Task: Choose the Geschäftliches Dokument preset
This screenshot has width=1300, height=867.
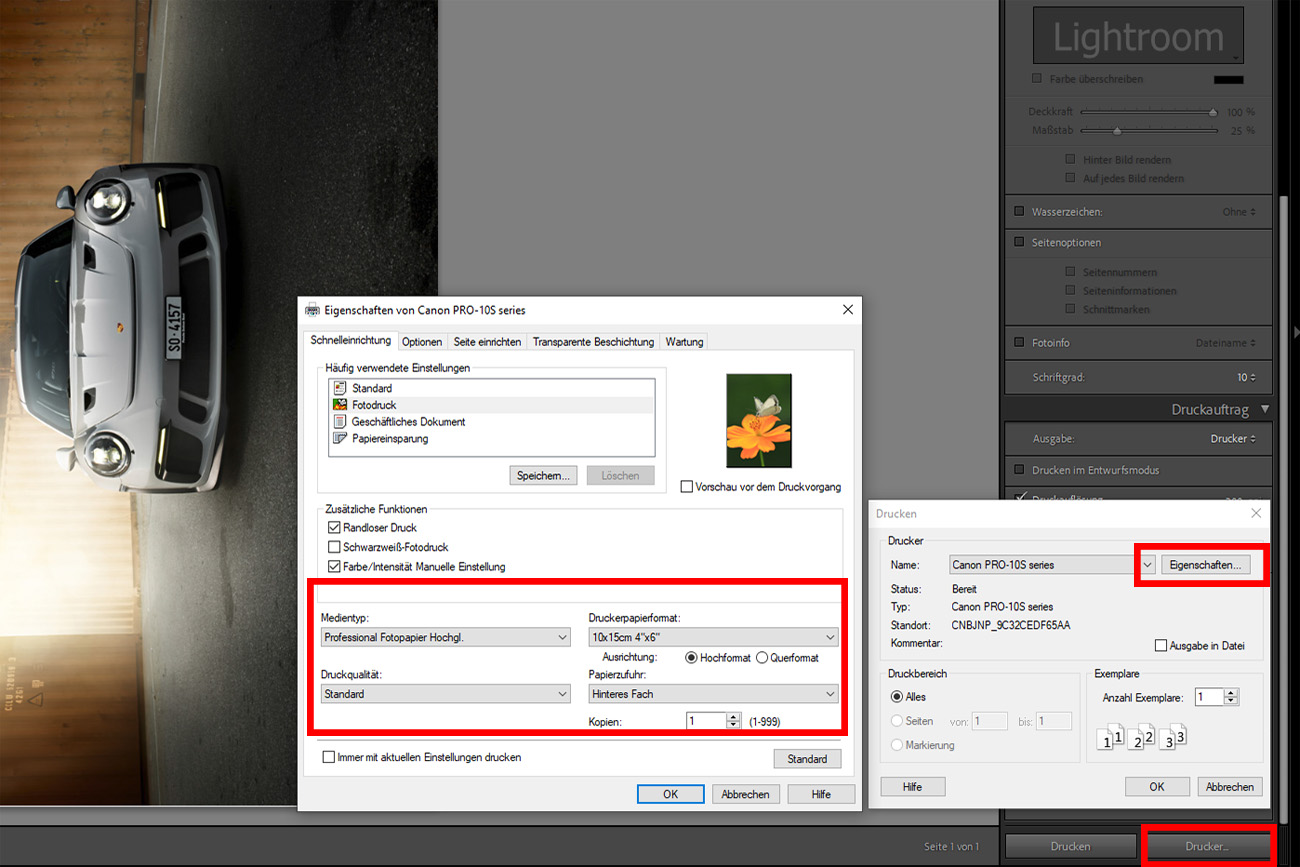Action: [x=408, y=422]
